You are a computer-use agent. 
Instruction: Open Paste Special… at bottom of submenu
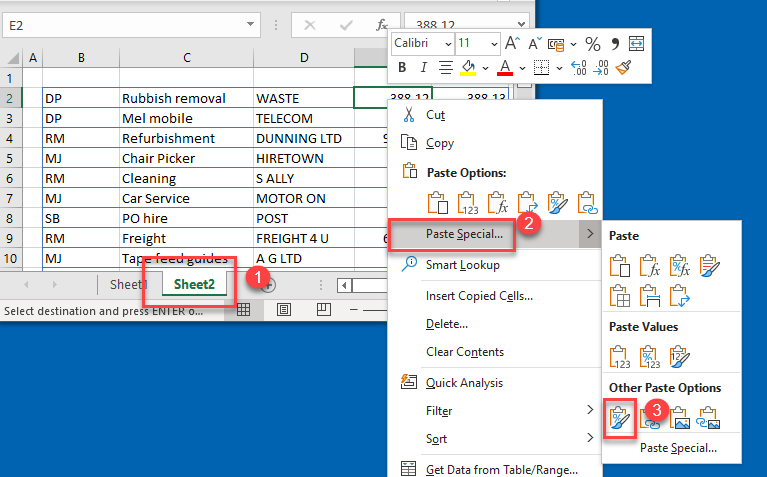678,447
